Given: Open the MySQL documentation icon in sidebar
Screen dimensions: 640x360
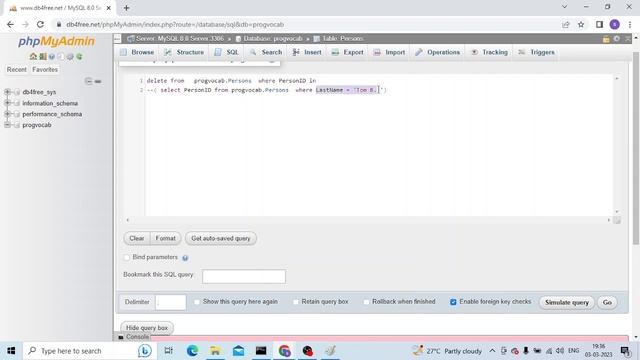Looking at the screenshot, I should [x=61, y=56].
